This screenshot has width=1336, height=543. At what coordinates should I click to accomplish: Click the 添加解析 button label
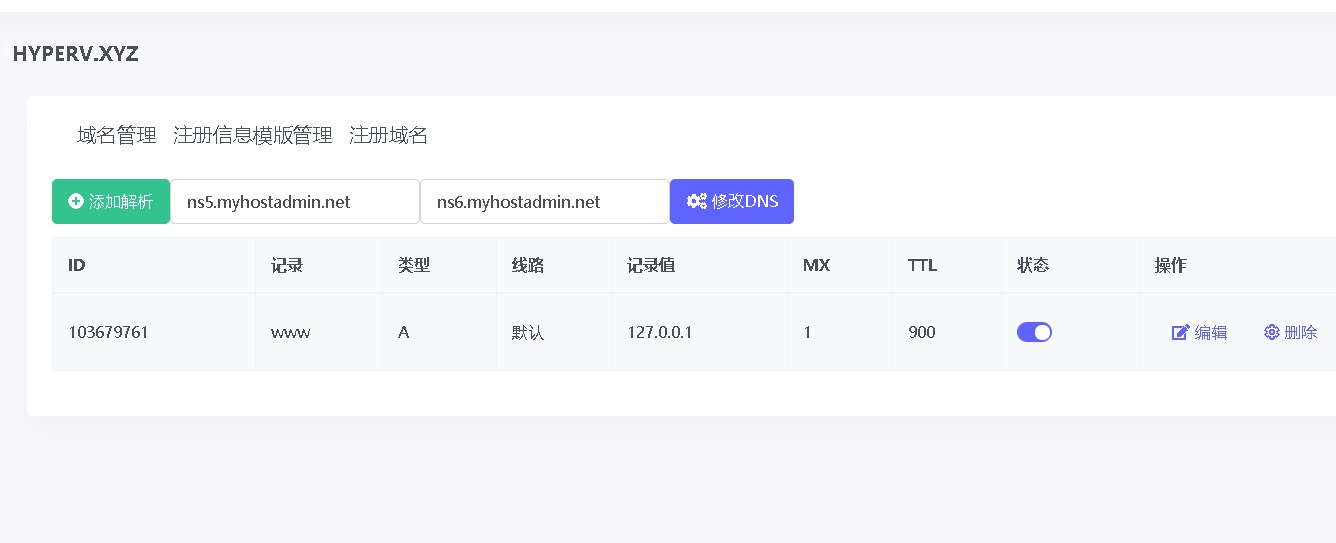click(x=121, y=202)
